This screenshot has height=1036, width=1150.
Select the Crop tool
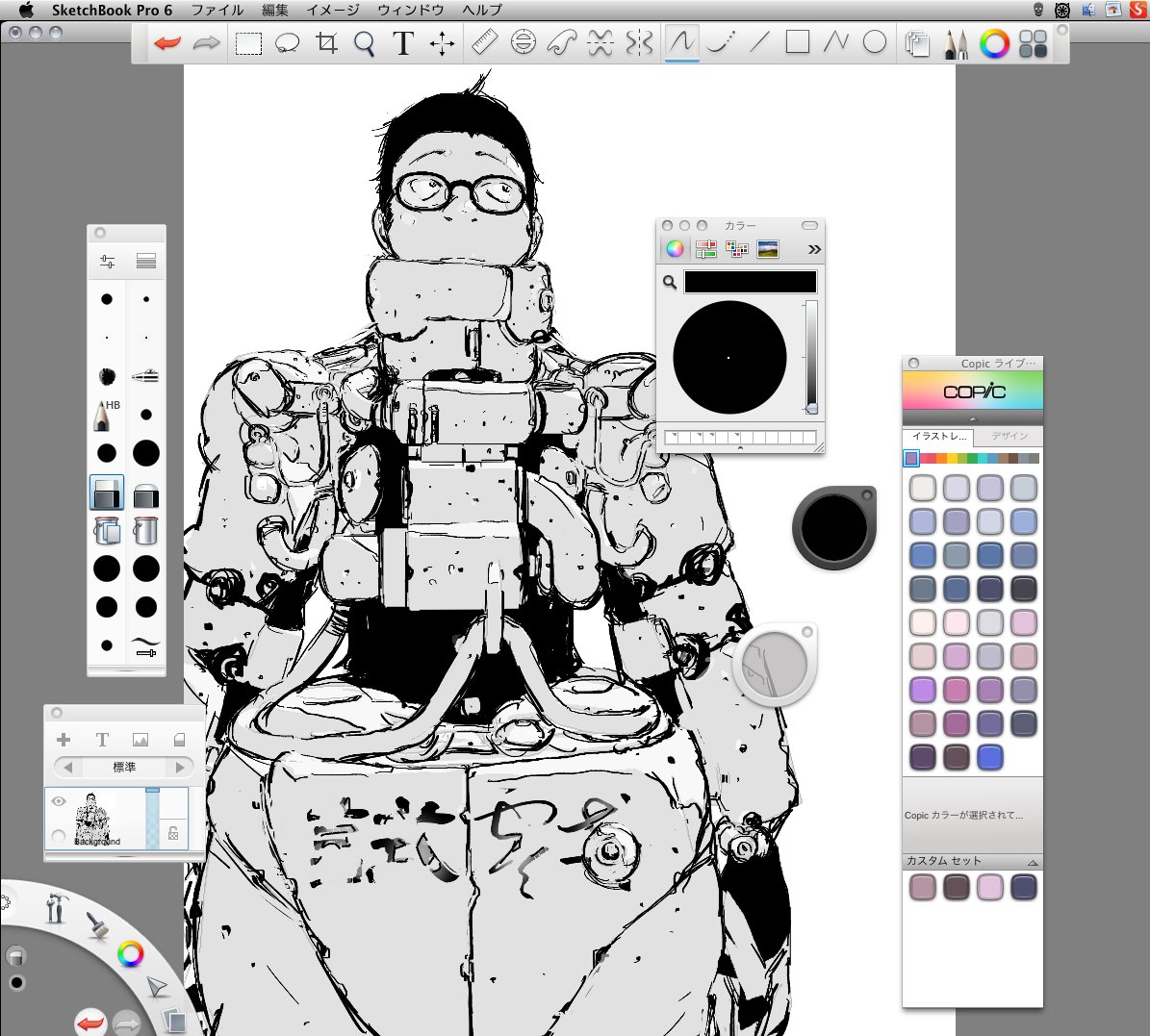coord(326,43)
